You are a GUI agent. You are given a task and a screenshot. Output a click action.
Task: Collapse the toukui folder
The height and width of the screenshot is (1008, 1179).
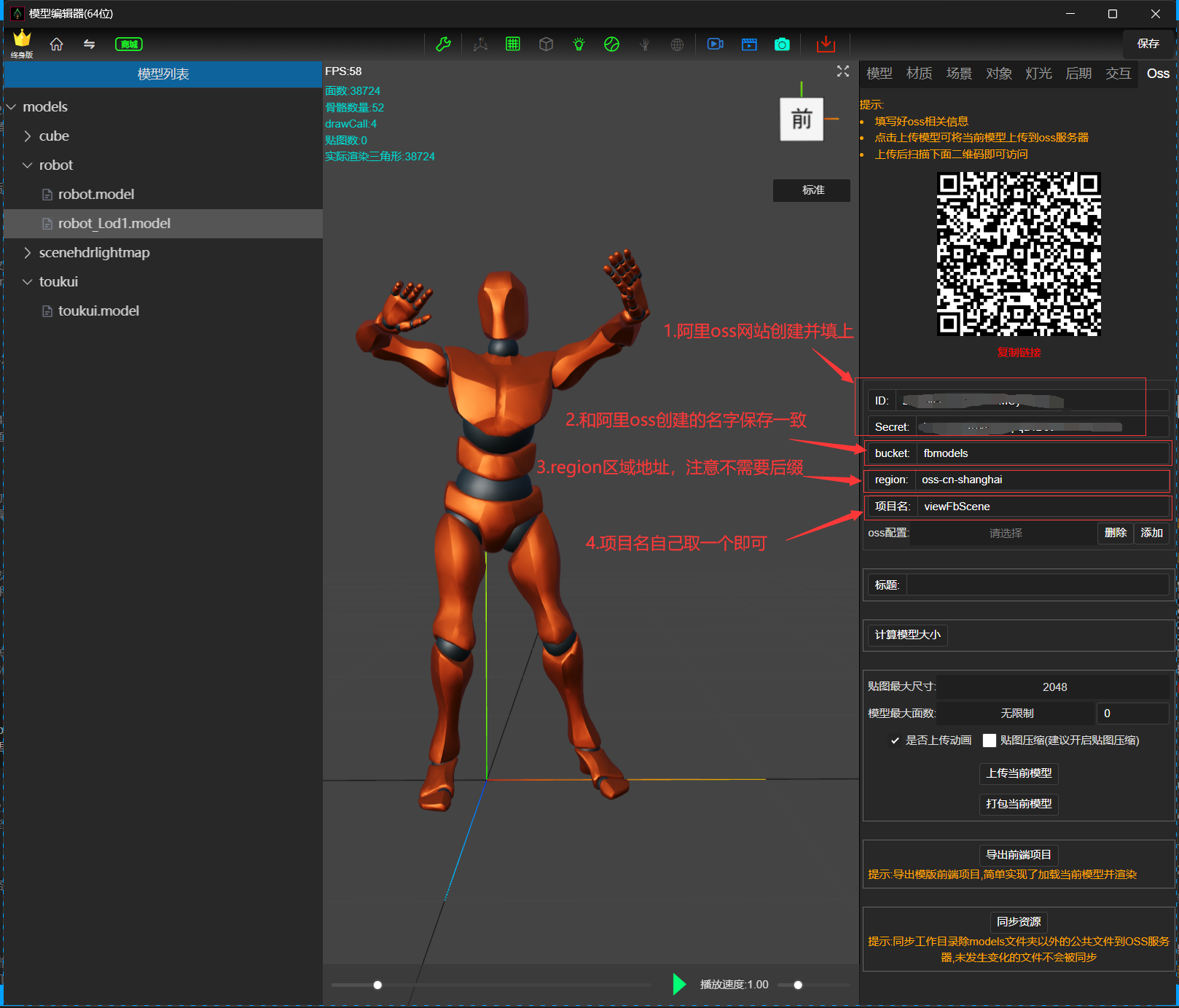click(x=28, y=282)
